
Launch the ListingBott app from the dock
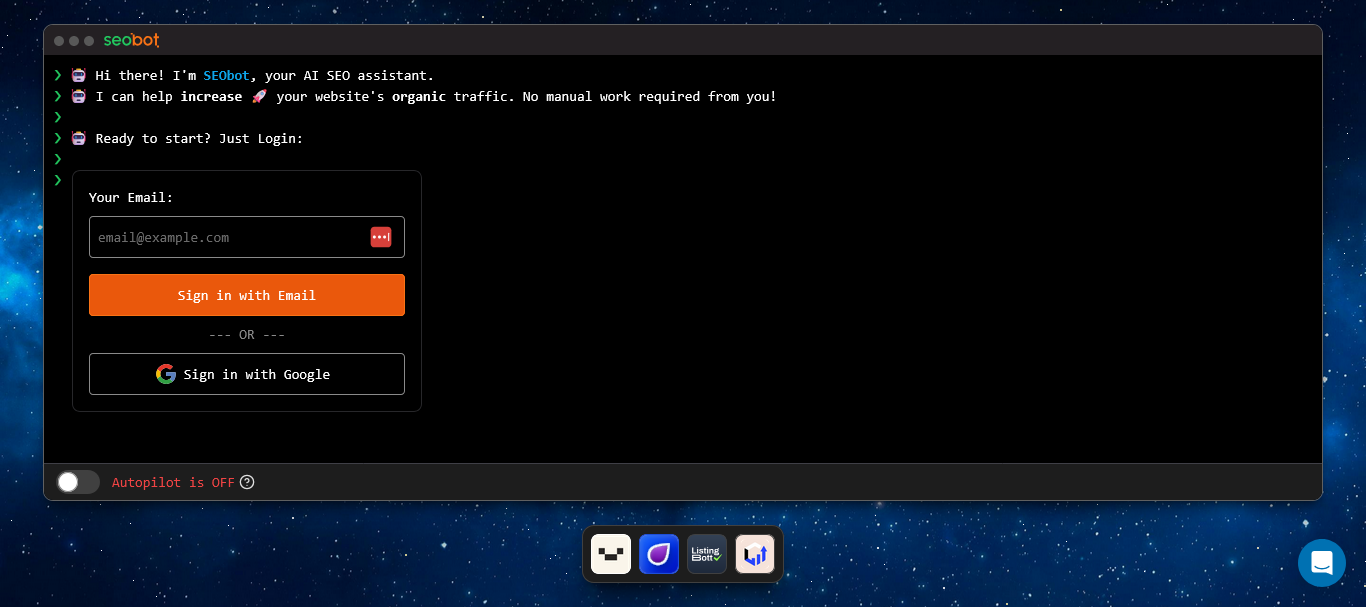(x=707, y=554)
